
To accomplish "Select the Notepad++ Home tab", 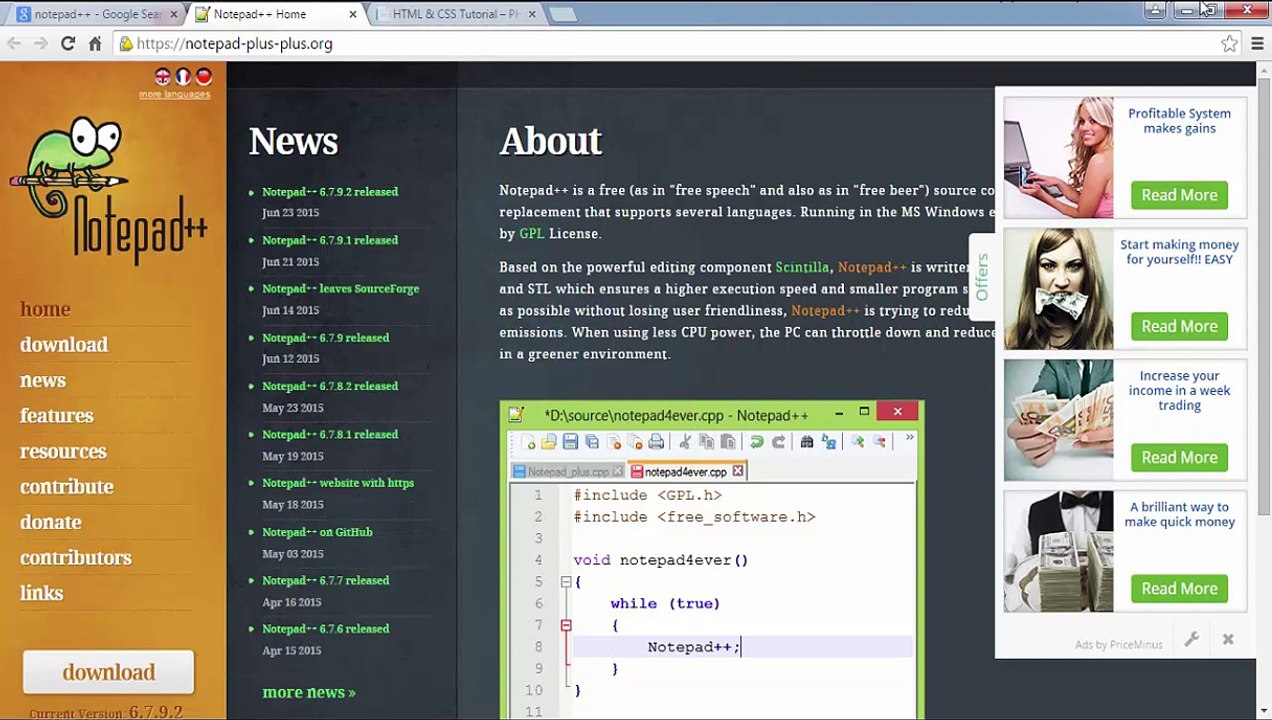I will pyautogui.click(x=277, y=14).
